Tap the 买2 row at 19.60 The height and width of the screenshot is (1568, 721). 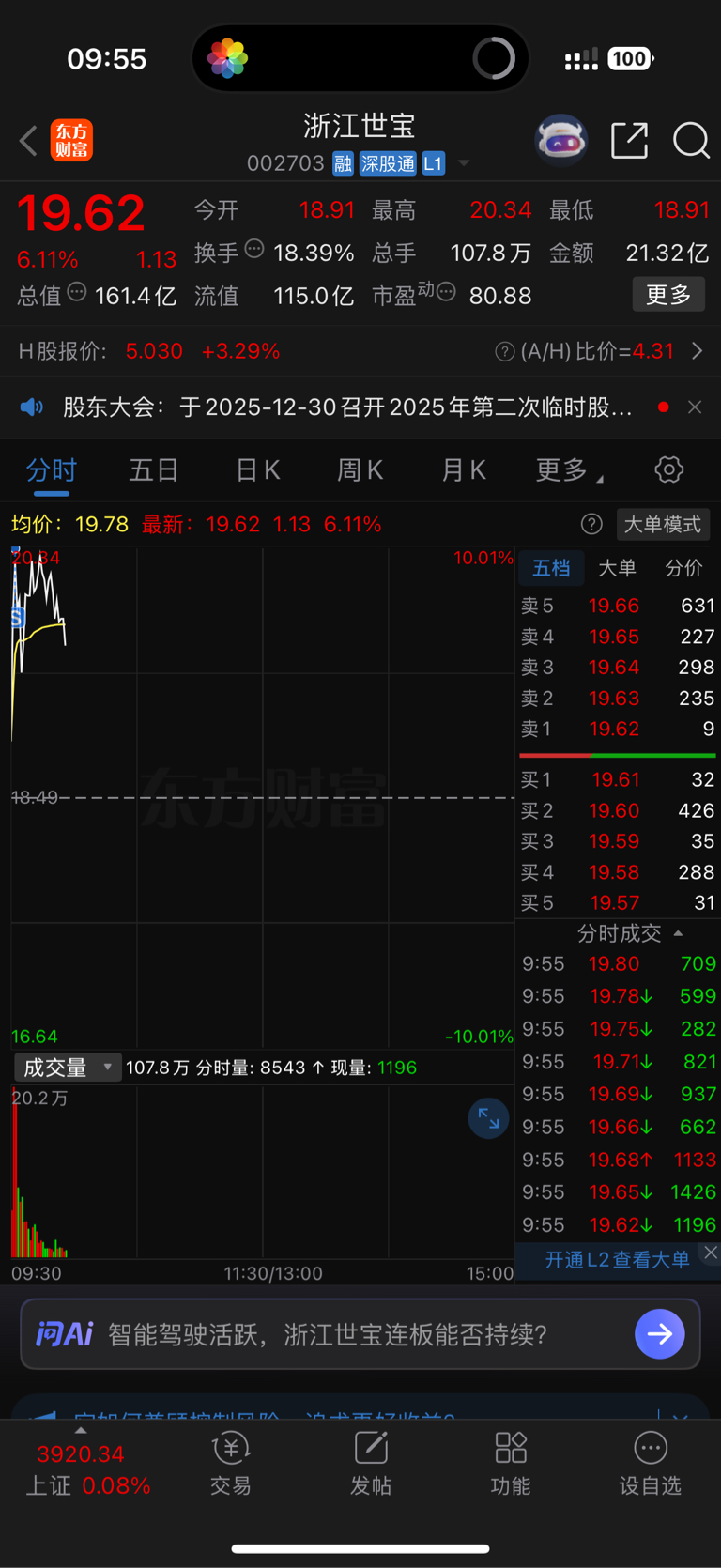point(618,810)
